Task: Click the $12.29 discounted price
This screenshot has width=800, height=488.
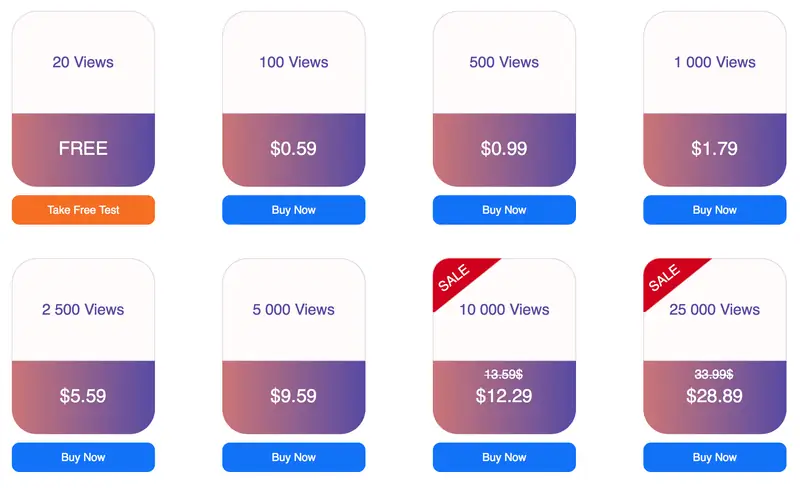Action: (504, 396)
